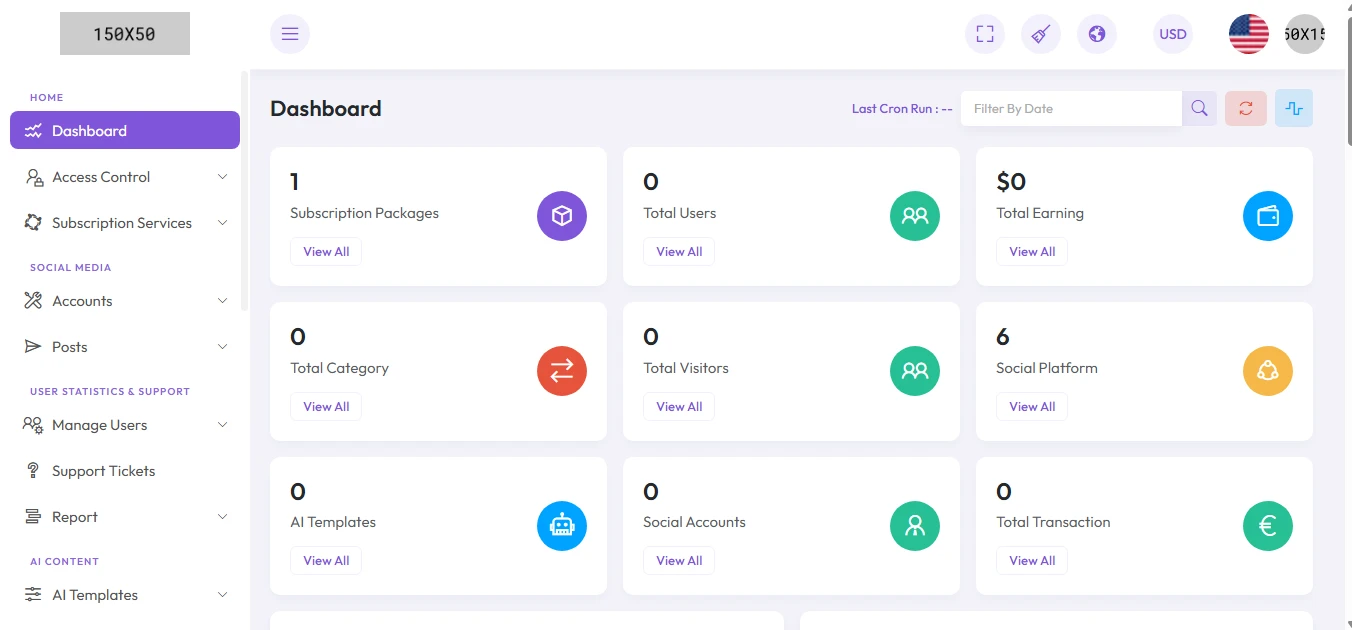Open the globe icon in header
The height and width of the screenshot is (630, 1352).
[x=1097, y=34]
